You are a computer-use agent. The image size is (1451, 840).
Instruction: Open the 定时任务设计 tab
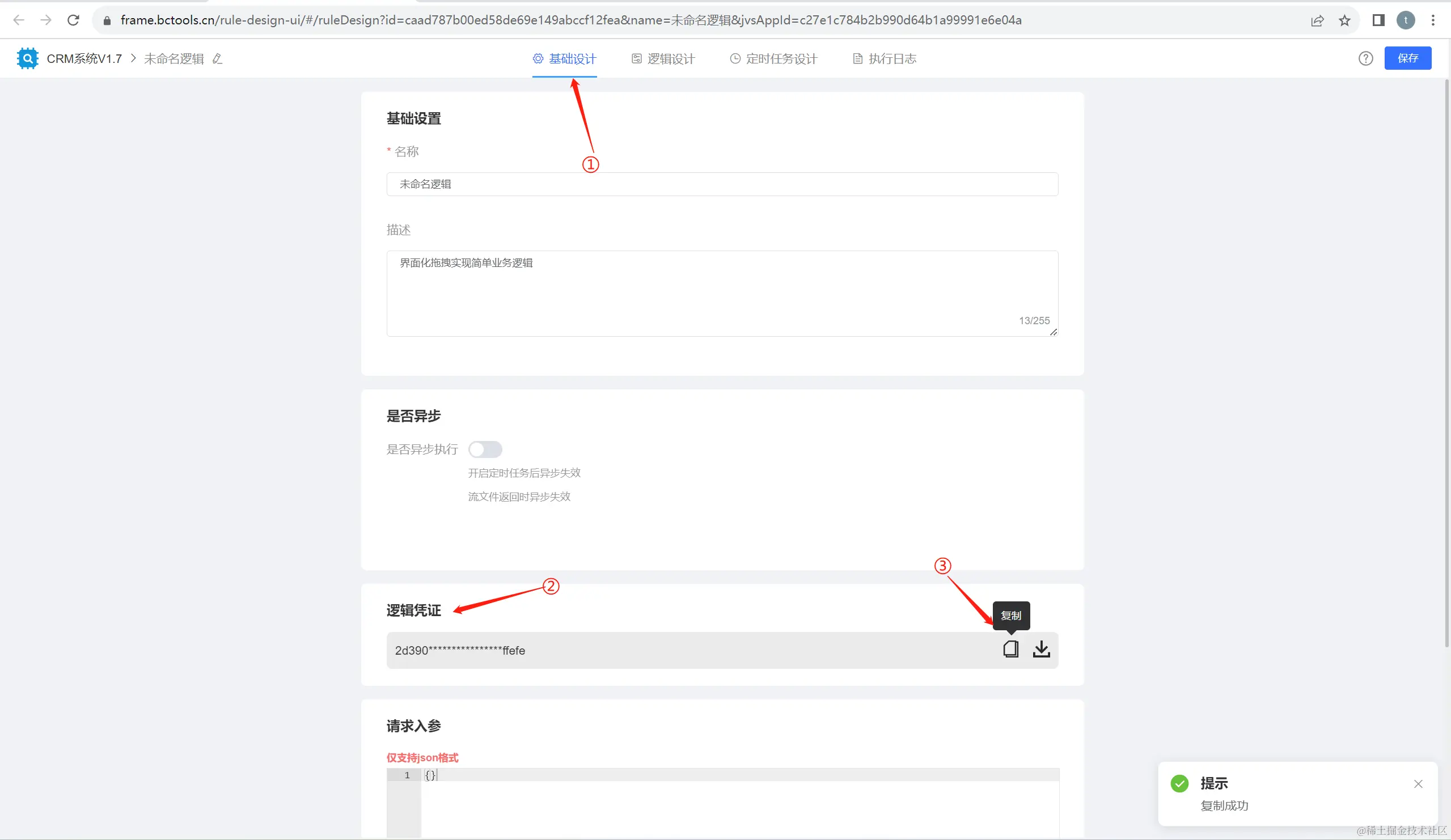(x=774, y=59)
